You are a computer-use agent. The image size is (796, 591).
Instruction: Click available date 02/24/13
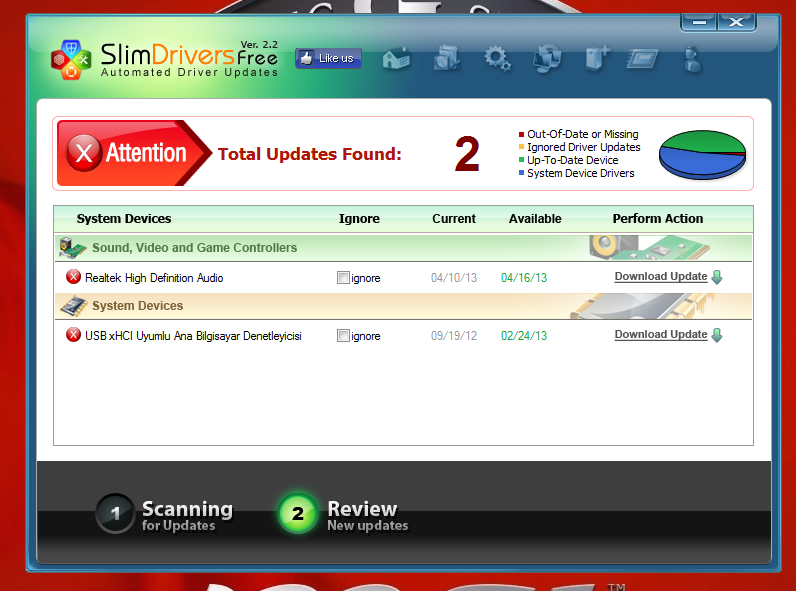point(524,336)
